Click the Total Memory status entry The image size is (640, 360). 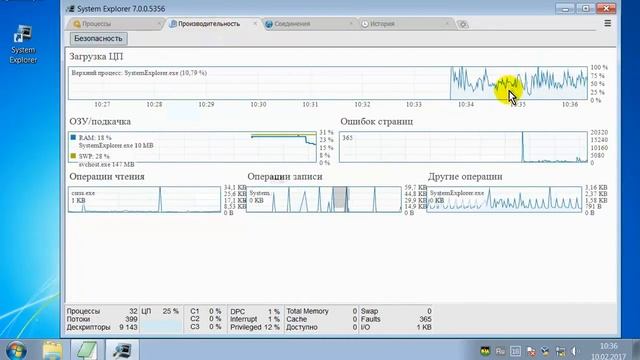(x=322, y=311)
